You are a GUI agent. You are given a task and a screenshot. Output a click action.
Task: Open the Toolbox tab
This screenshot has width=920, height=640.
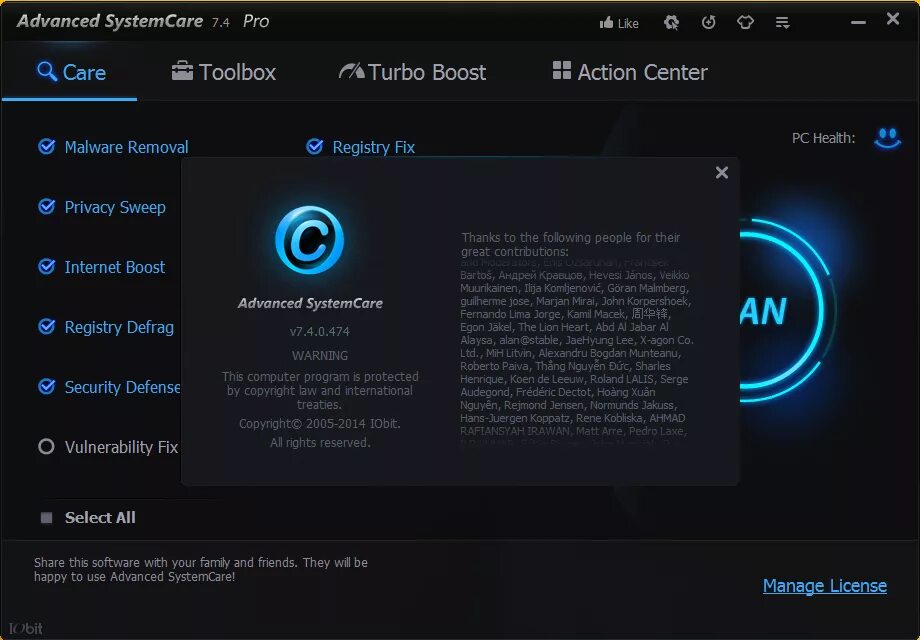[224, 72]
